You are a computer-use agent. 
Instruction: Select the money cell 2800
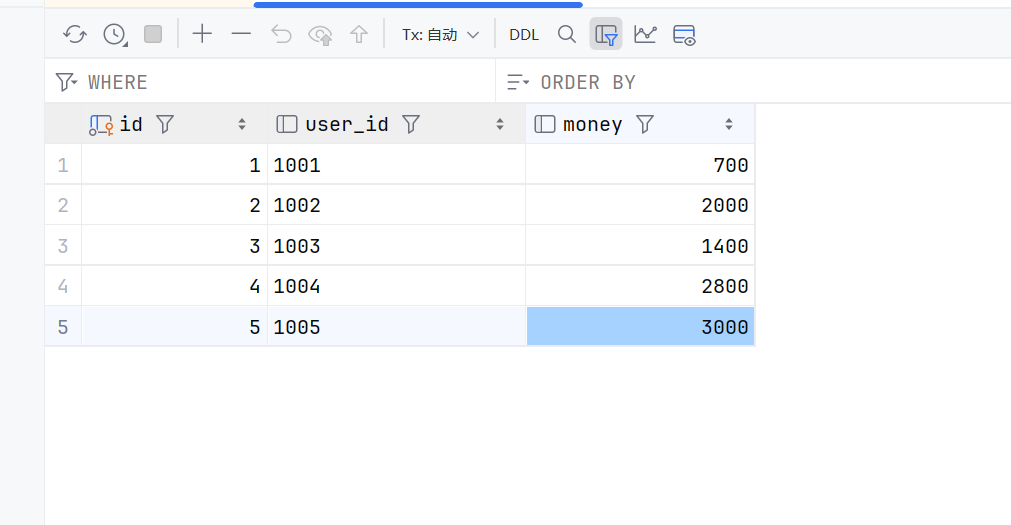click(640, 286)
